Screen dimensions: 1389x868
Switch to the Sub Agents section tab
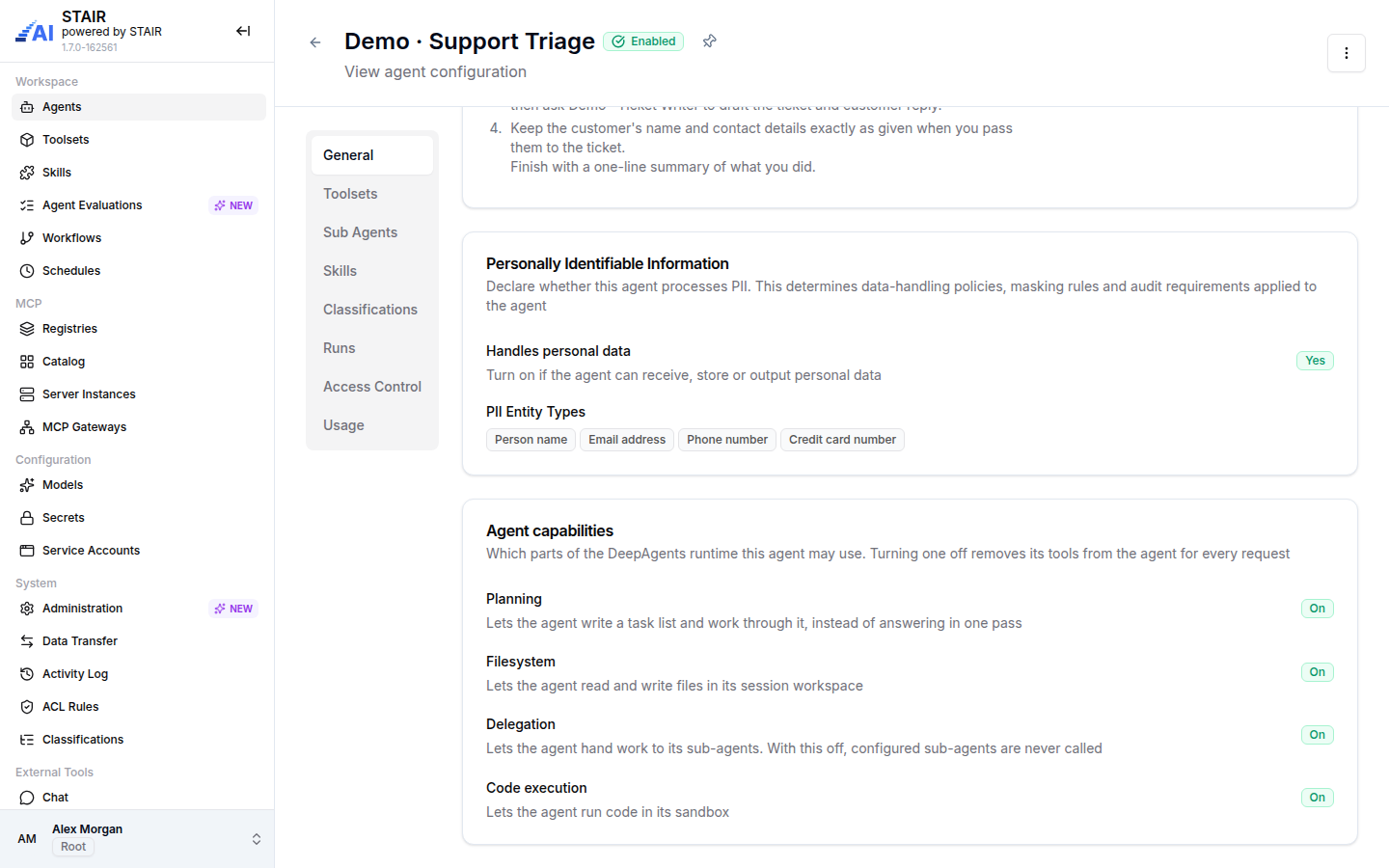pos(372,232)
